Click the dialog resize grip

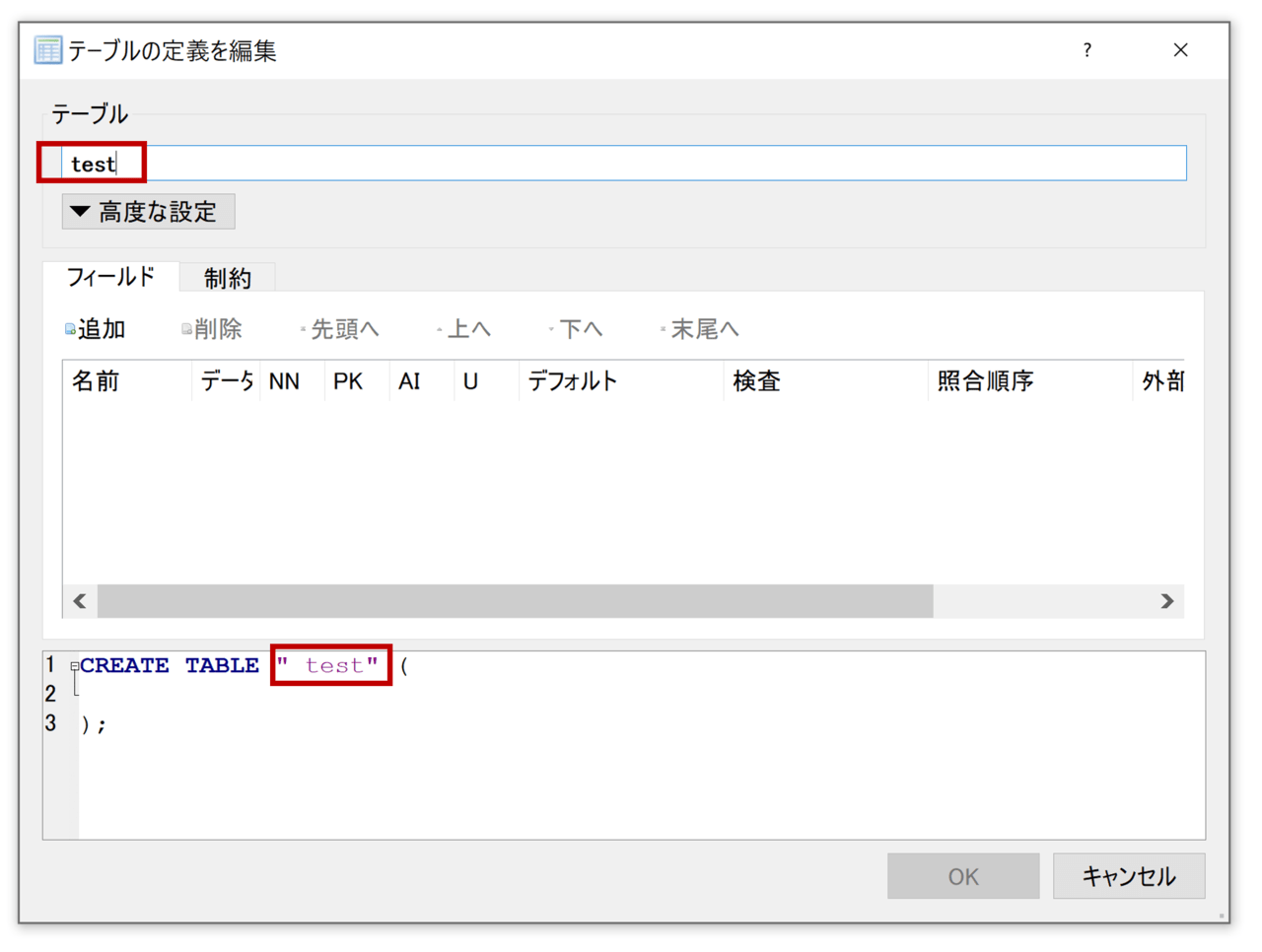click(x=1221, y=915)
